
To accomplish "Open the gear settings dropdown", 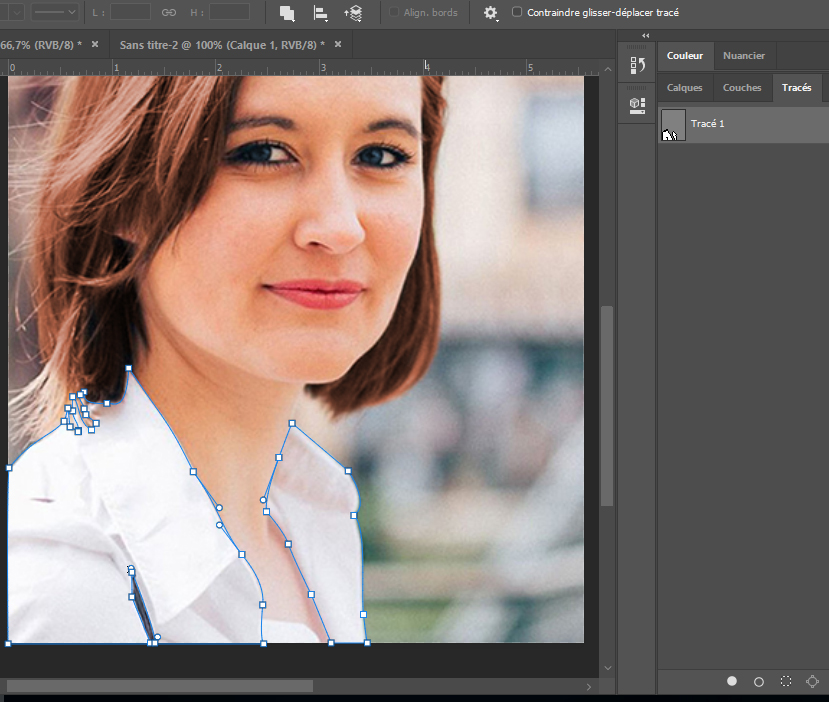I will pyautogui.click(x=490, y=13).
